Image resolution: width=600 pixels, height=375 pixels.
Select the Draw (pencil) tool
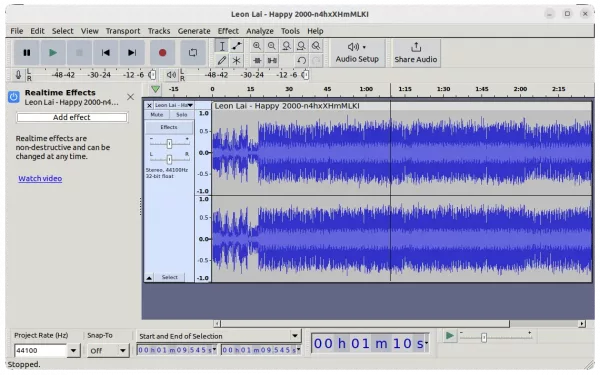tap(222, 60)
